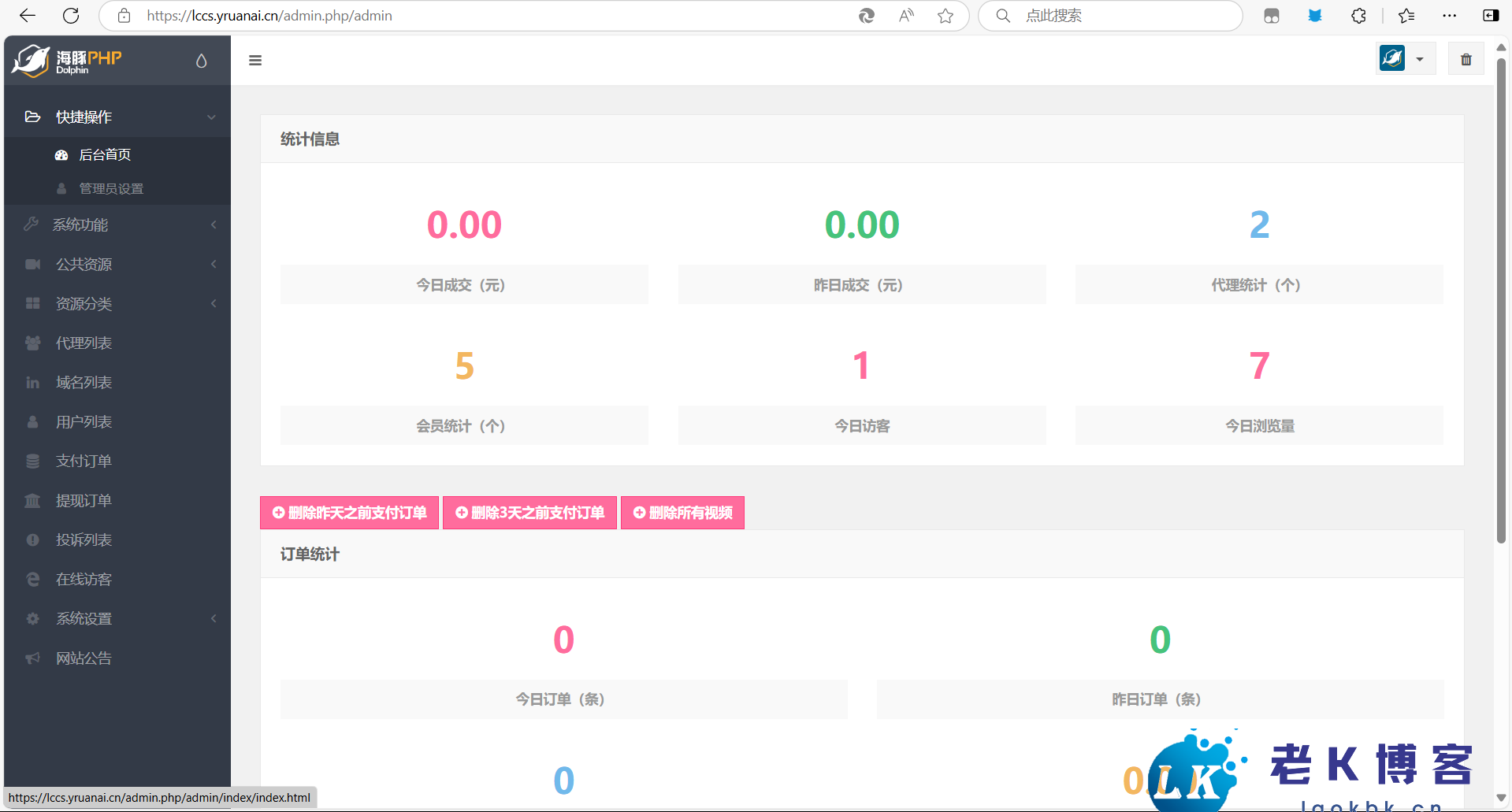Open 管理员设置 in the sidebar

tap(111, 189)
